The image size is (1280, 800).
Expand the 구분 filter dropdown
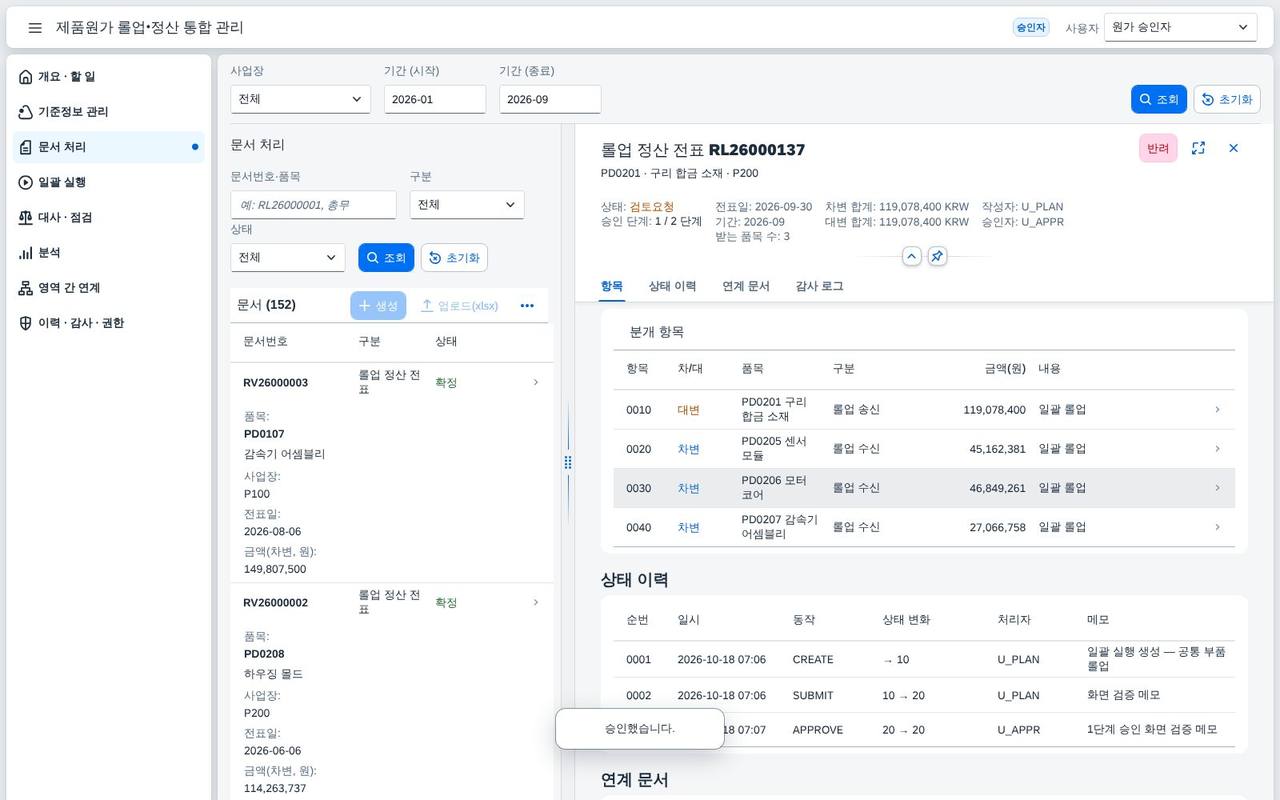466,205
